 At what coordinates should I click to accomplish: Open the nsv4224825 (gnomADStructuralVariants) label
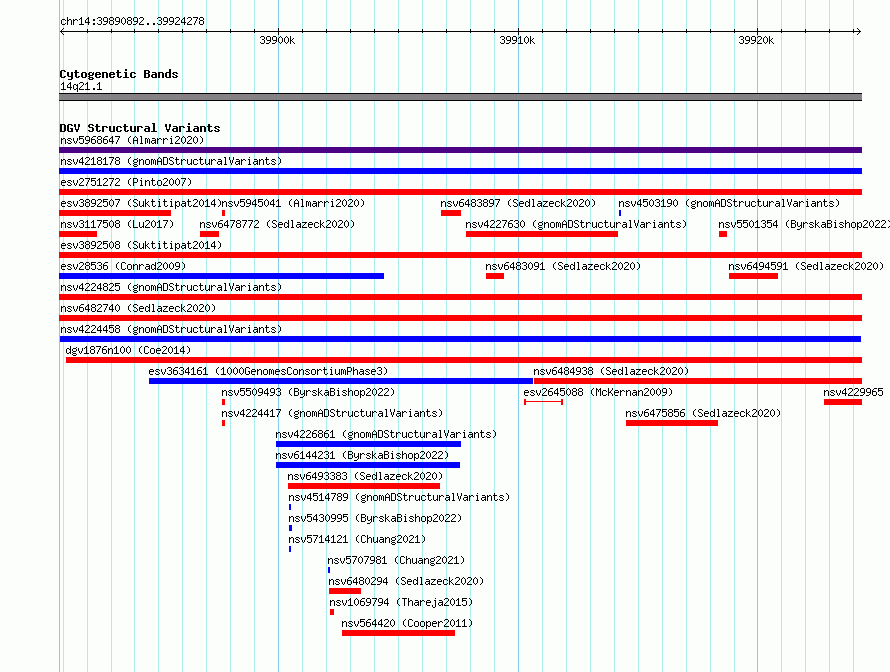coord(171,287)
